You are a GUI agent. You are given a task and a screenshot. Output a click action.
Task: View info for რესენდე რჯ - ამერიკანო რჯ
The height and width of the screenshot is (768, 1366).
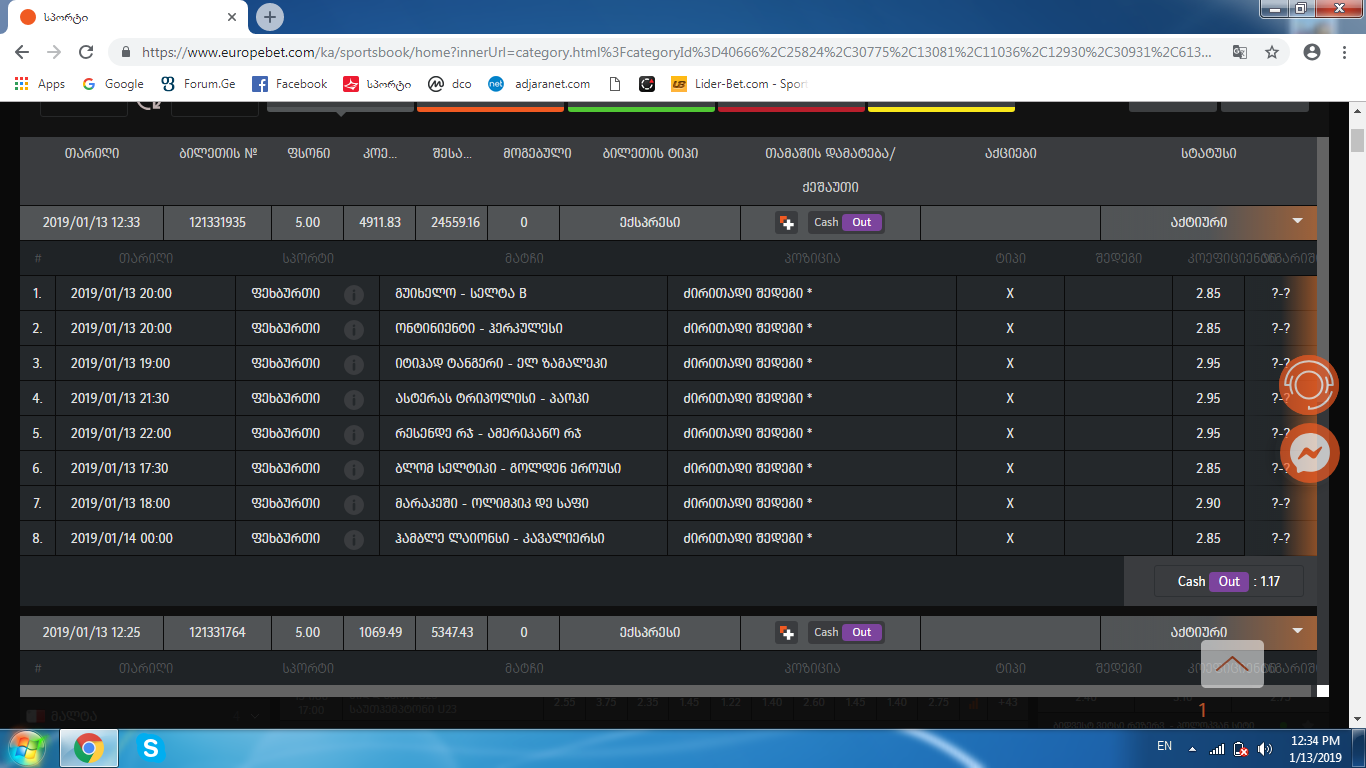click(353, 434)
